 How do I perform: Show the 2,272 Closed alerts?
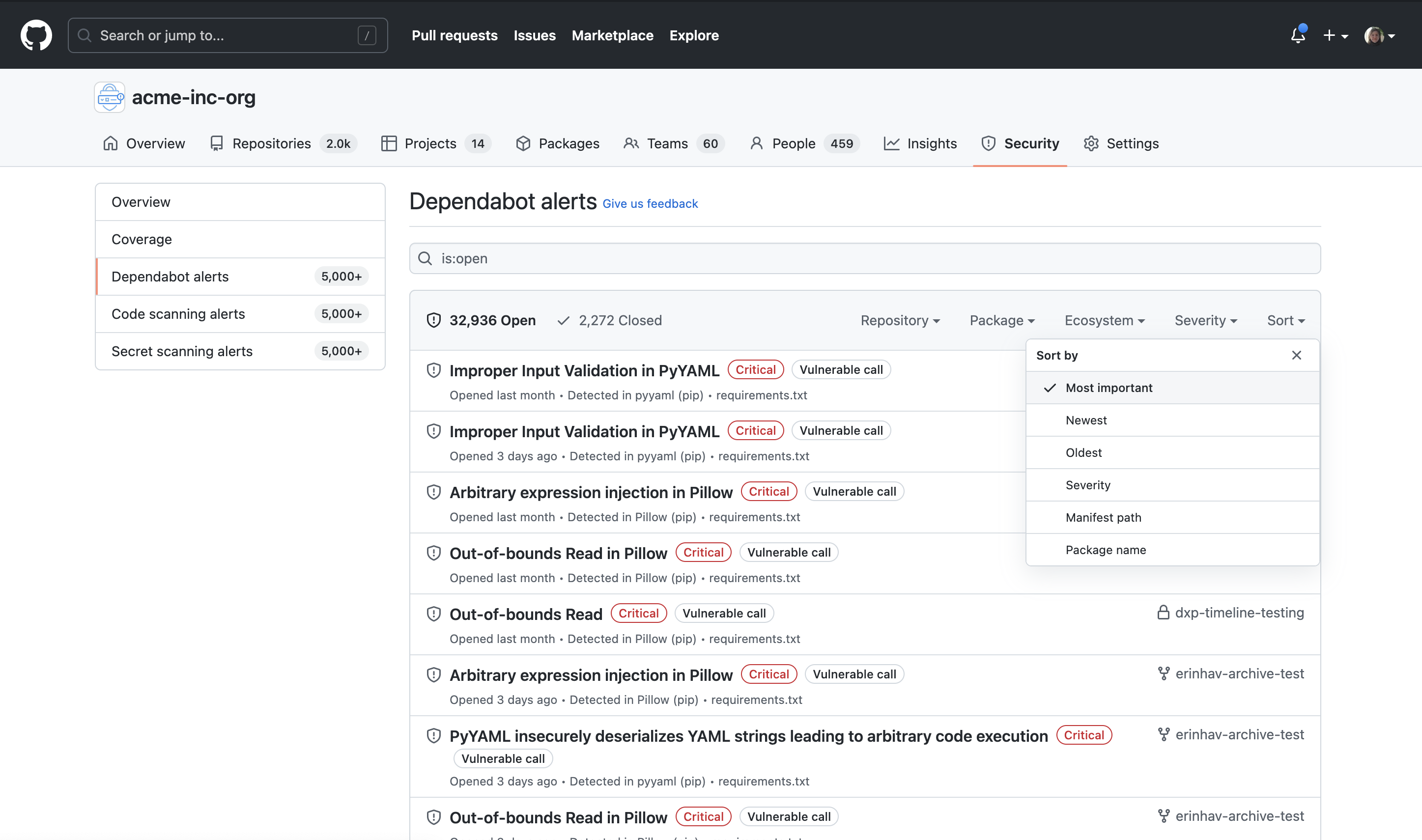[610, 320]
